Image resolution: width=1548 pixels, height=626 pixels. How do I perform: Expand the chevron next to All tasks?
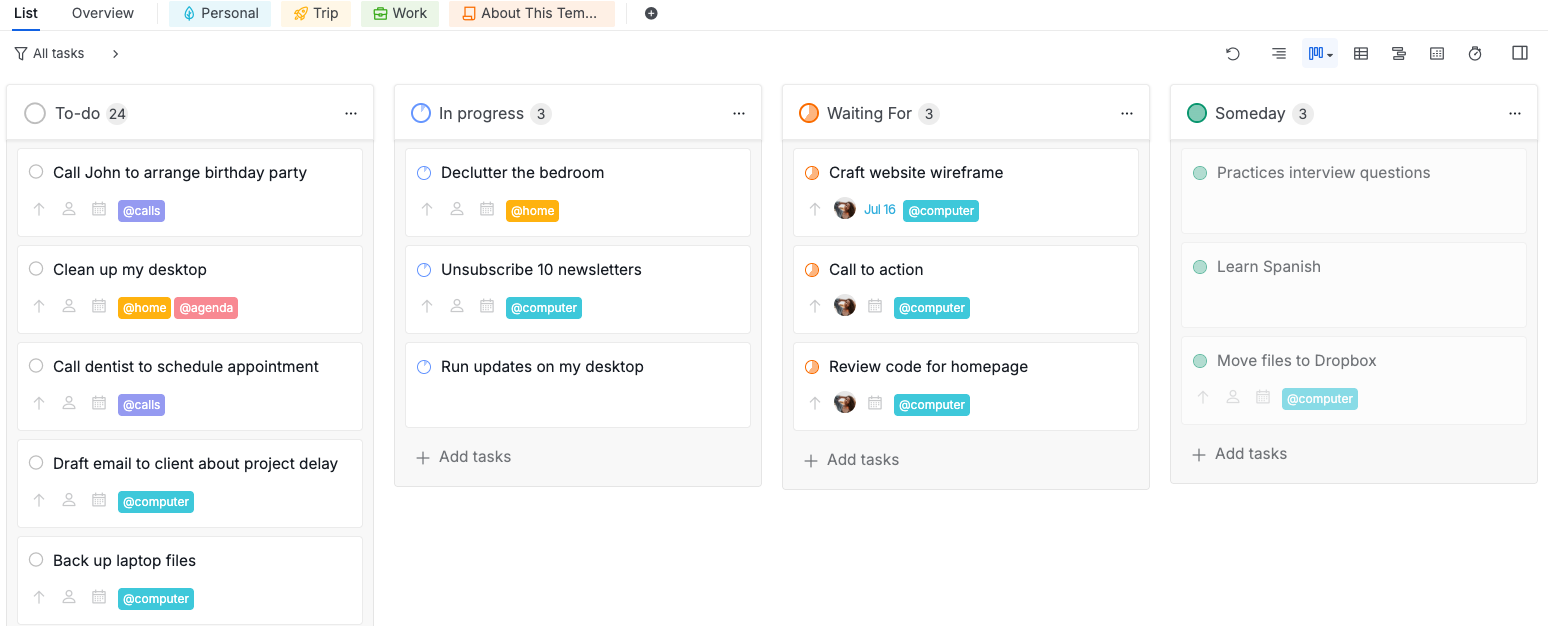click(x=116, y=54)
